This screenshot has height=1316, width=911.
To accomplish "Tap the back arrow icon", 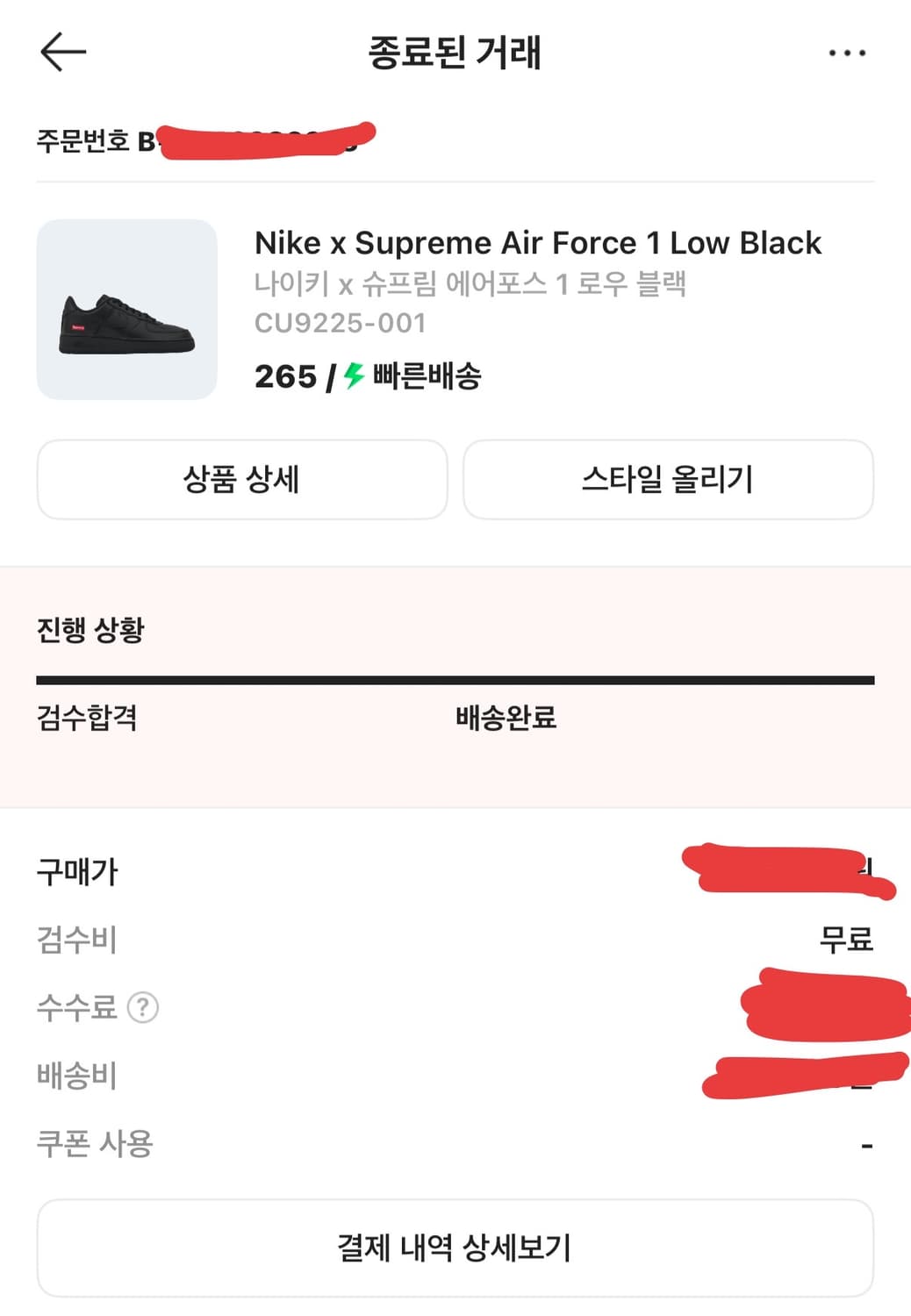I will click(63, 52).
